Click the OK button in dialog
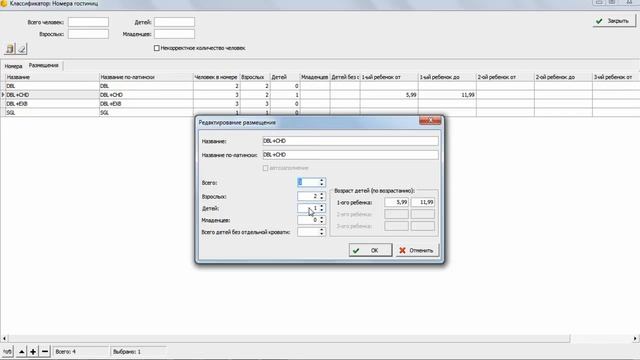Screen dimensions: 640x360 pyautogui.click(x=370, y=250)
